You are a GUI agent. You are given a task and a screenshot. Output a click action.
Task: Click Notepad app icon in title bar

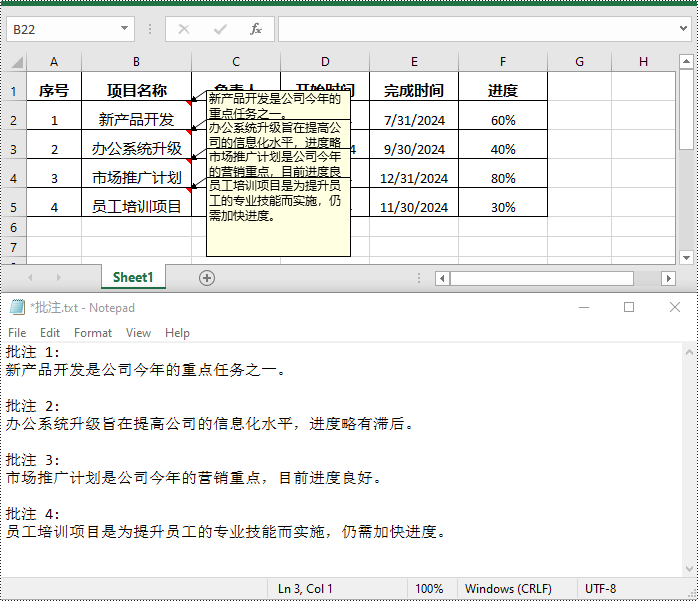coord(17,307)
